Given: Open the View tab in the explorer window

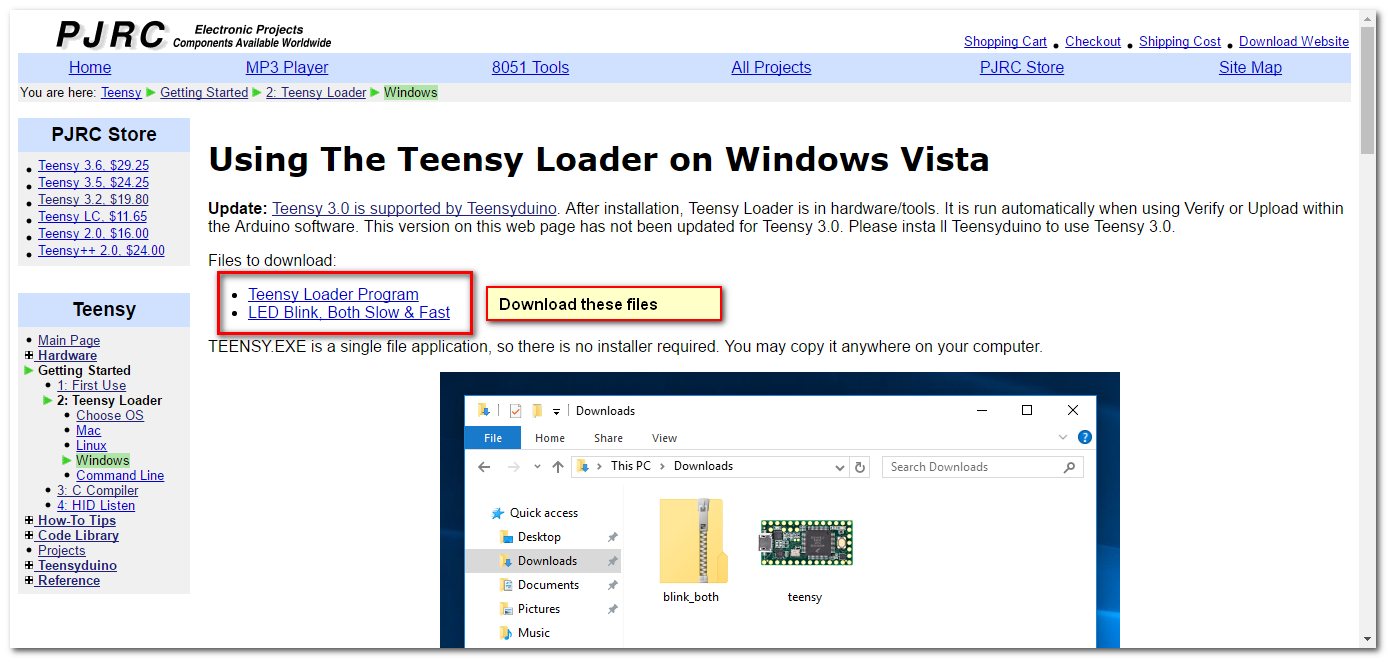Looking at the screenshot, I should click(664, 438).
